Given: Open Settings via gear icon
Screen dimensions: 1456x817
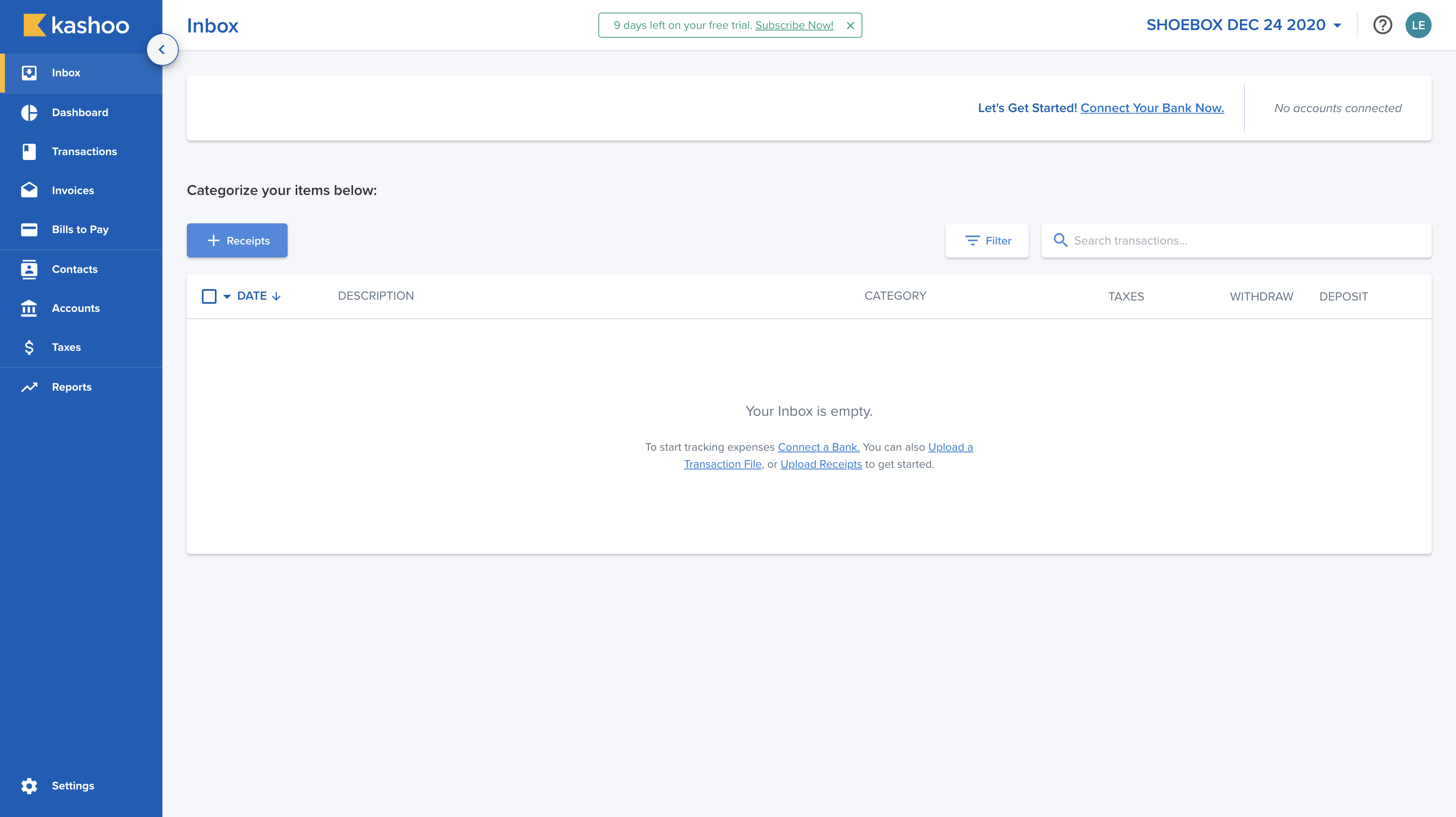Looking at the screenshot, I should tap(29, 785).
